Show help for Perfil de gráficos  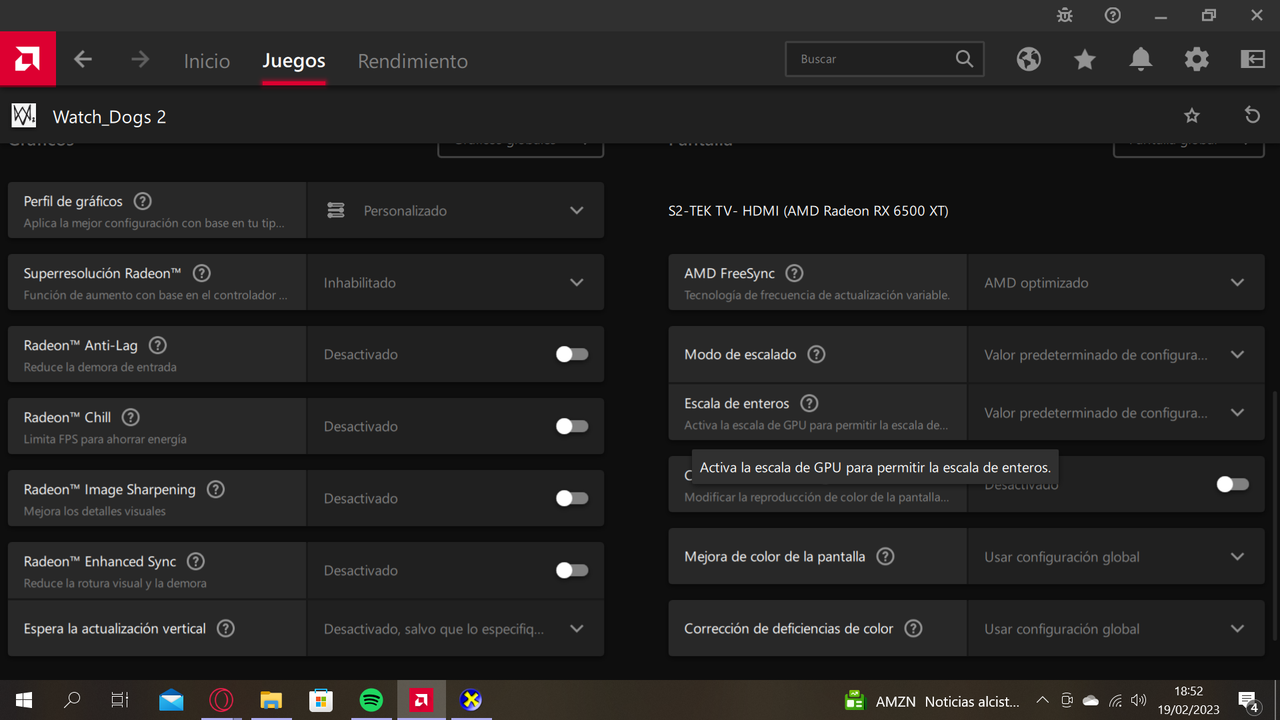pyautogui.click(x=143, y=201)
